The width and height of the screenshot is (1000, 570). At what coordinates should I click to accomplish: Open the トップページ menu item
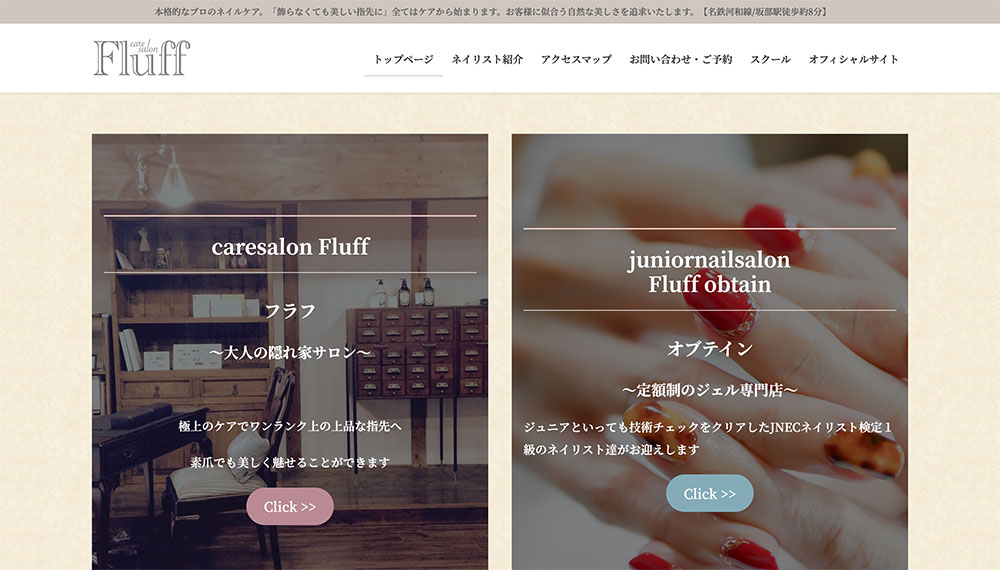(403, 59)
